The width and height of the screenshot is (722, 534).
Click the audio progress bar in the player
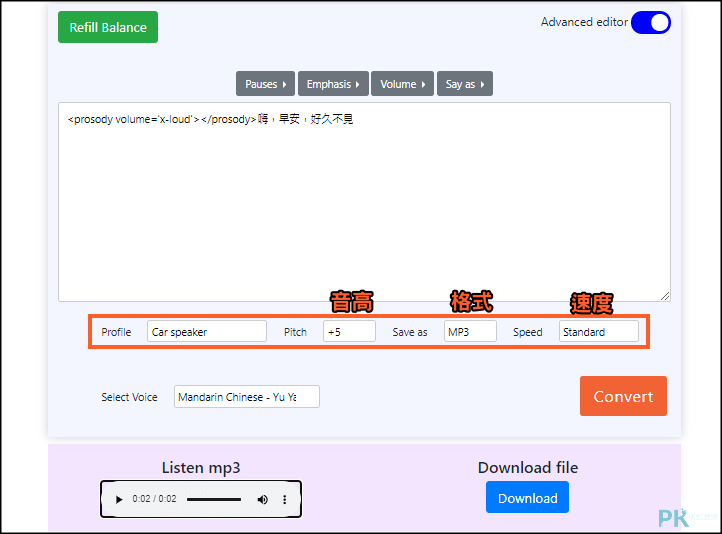[214, 499]
